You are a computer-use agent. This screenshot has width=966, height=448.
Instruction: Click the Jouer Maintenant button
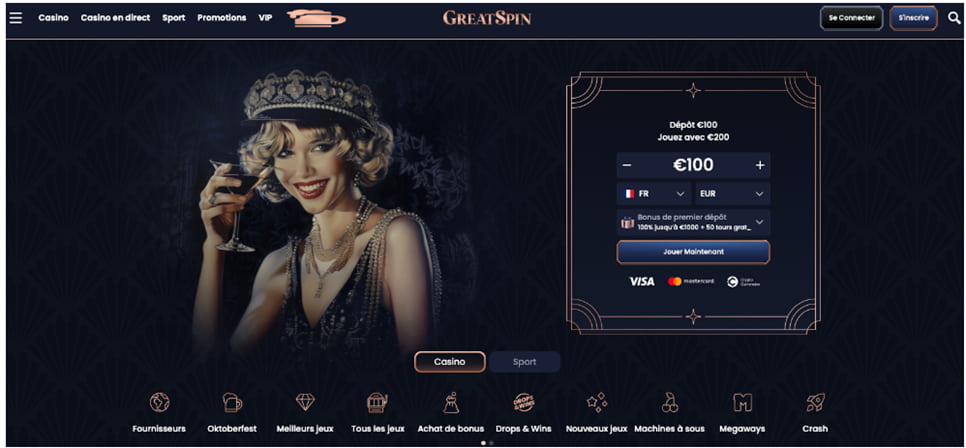coord(693,252)
